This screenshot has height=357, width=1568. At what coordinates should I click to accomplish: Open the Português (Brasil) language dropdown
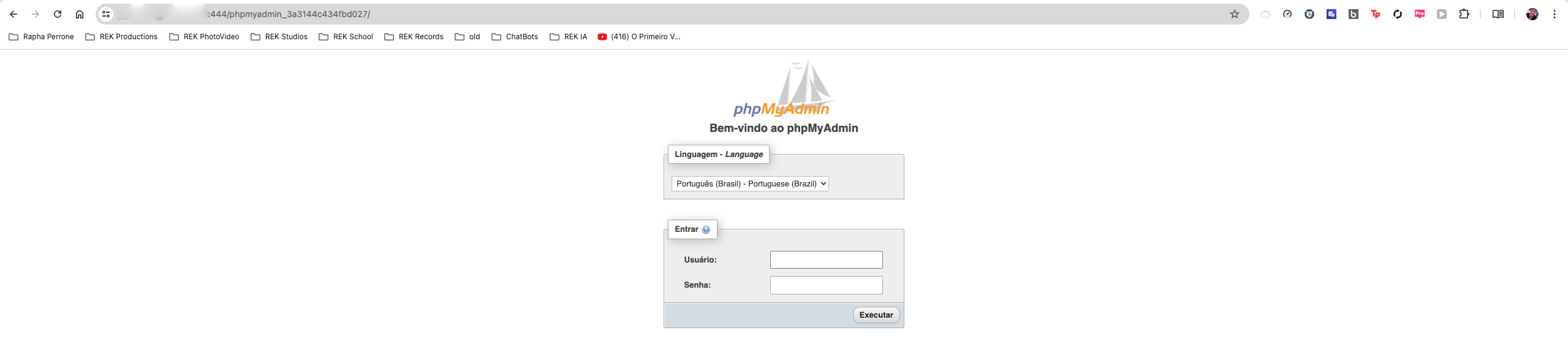tap(750, 184)
